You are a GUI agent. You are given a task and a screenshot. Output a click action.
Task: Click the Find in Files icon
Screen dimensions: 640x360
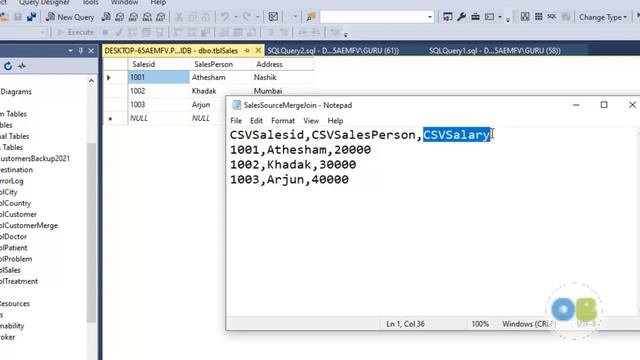click(311, 17)
